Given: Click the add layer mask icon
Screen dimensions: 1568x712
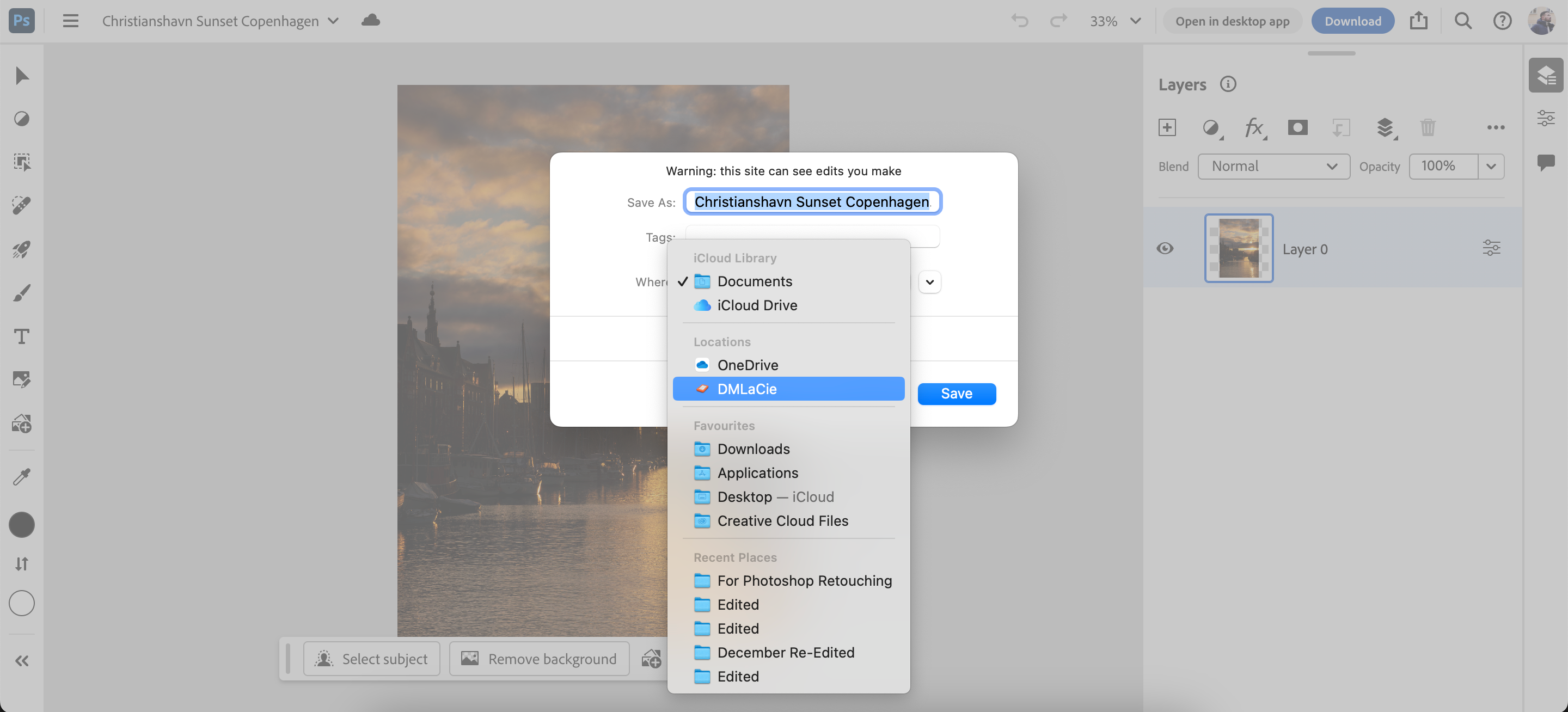Looking at the screenshot, I should click(x=1297, y=127).
